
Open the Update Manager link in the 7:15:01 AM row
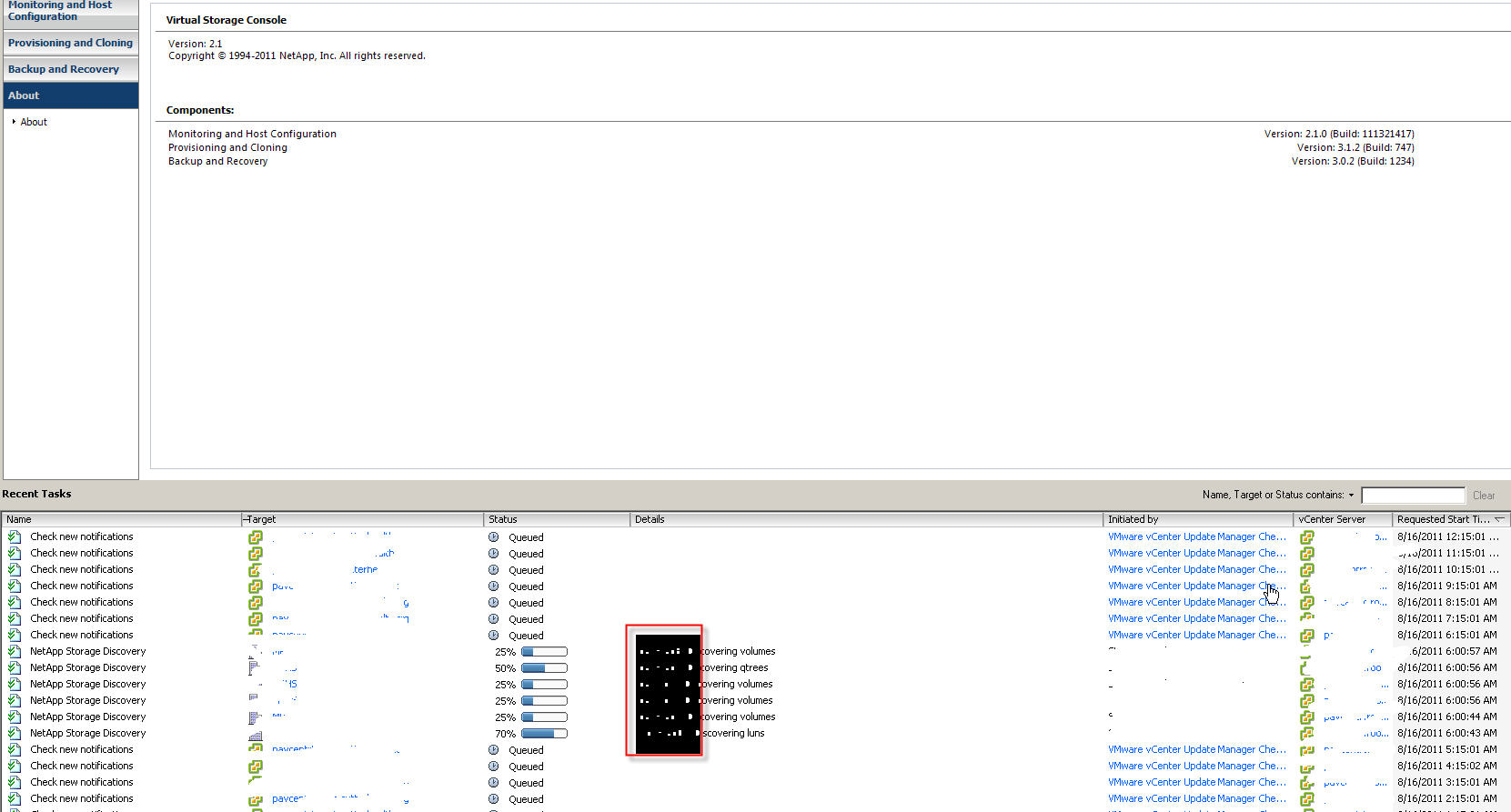click(x=1197, y=618)
